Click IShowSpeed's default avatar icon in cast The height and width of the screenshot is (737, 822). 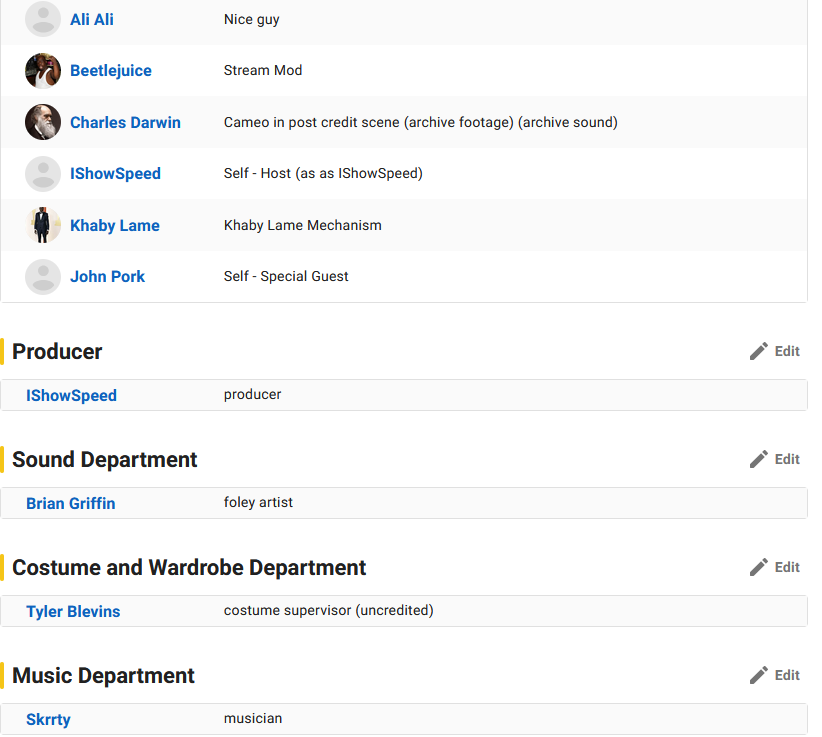click(43, 174)
